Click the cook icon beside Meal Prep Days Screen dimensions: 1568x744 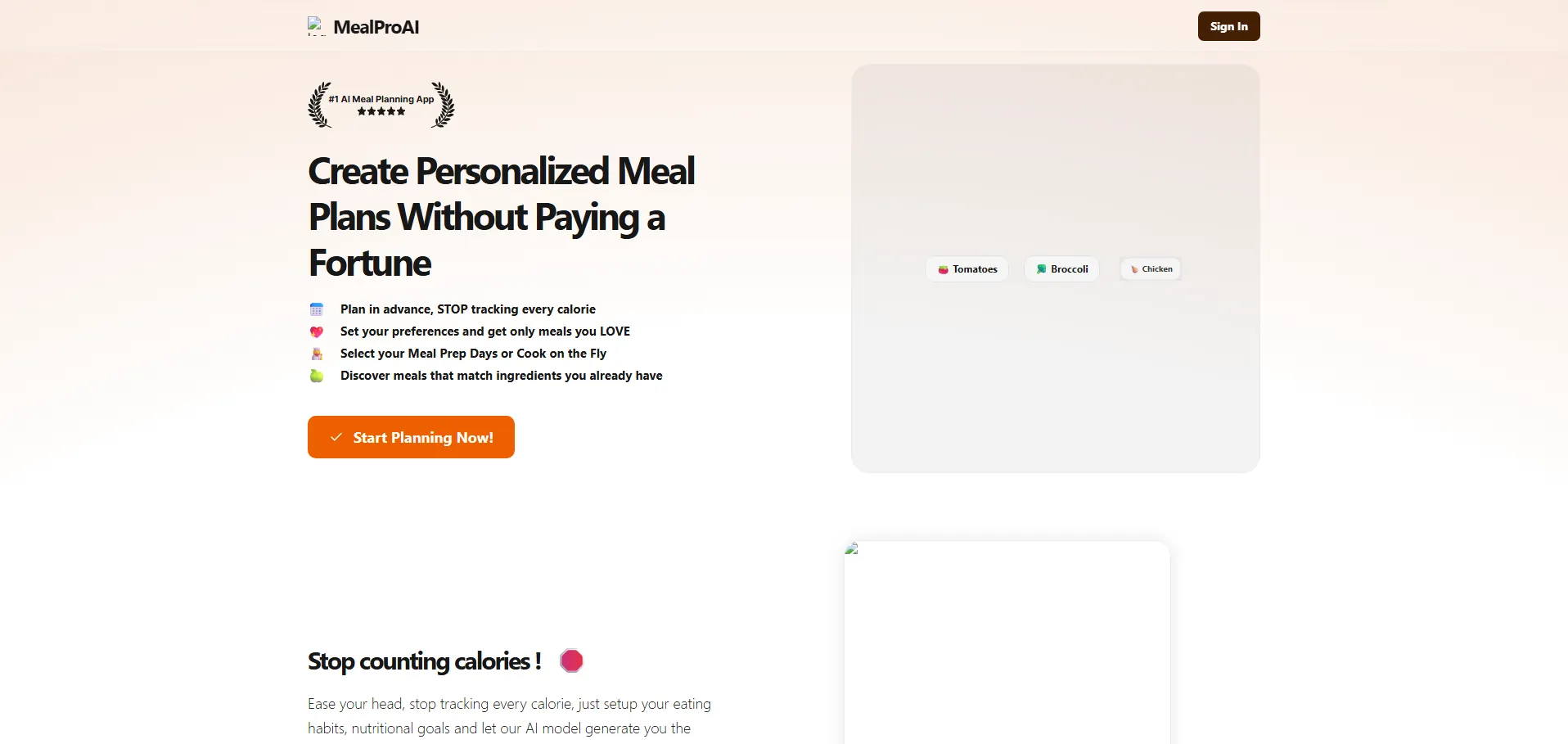point(317,354)
